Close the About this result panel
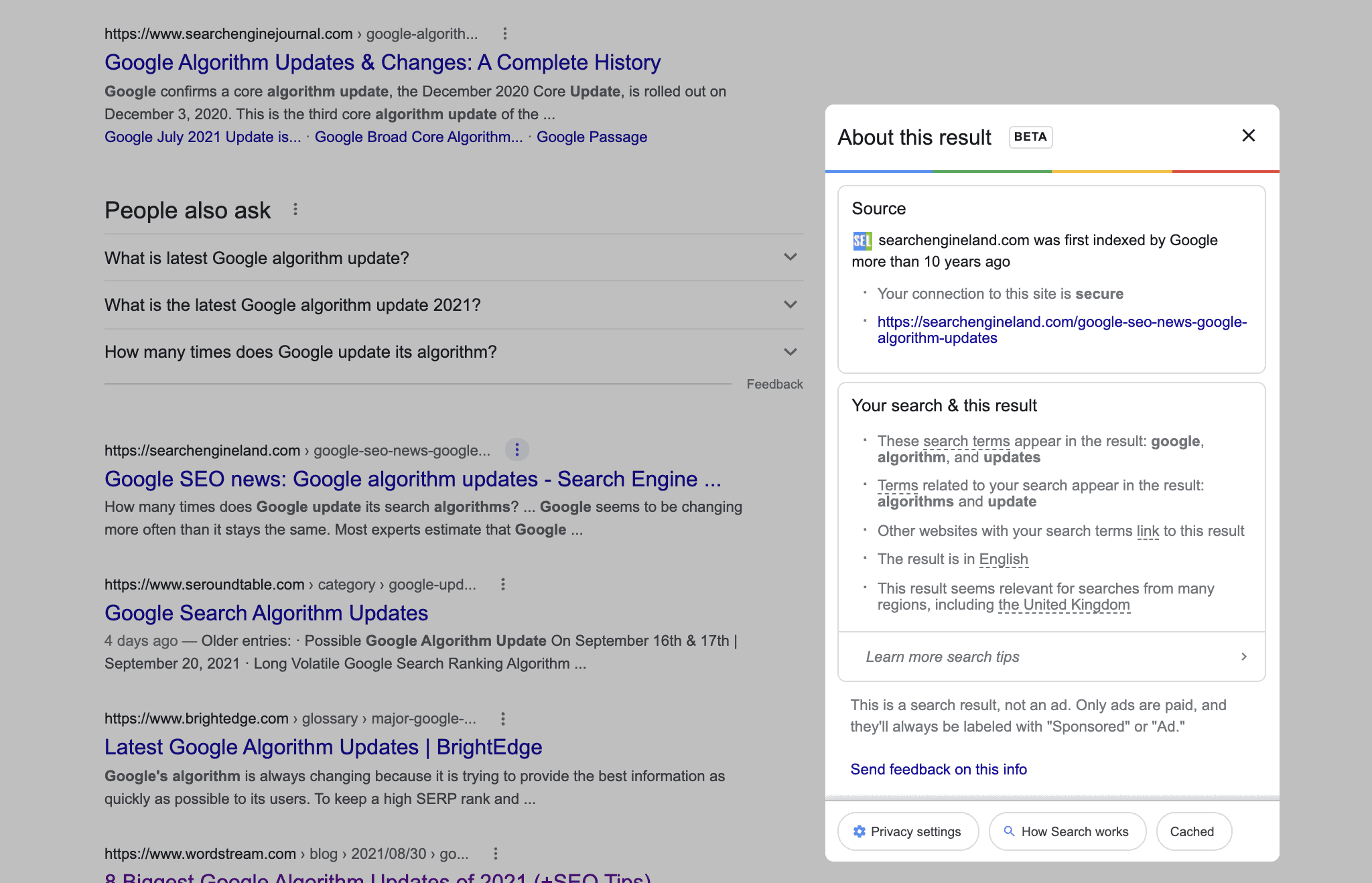Image resolution: width=1372 pixels, height=883 pixels. pyautogui.click(x=1248, y=136)
